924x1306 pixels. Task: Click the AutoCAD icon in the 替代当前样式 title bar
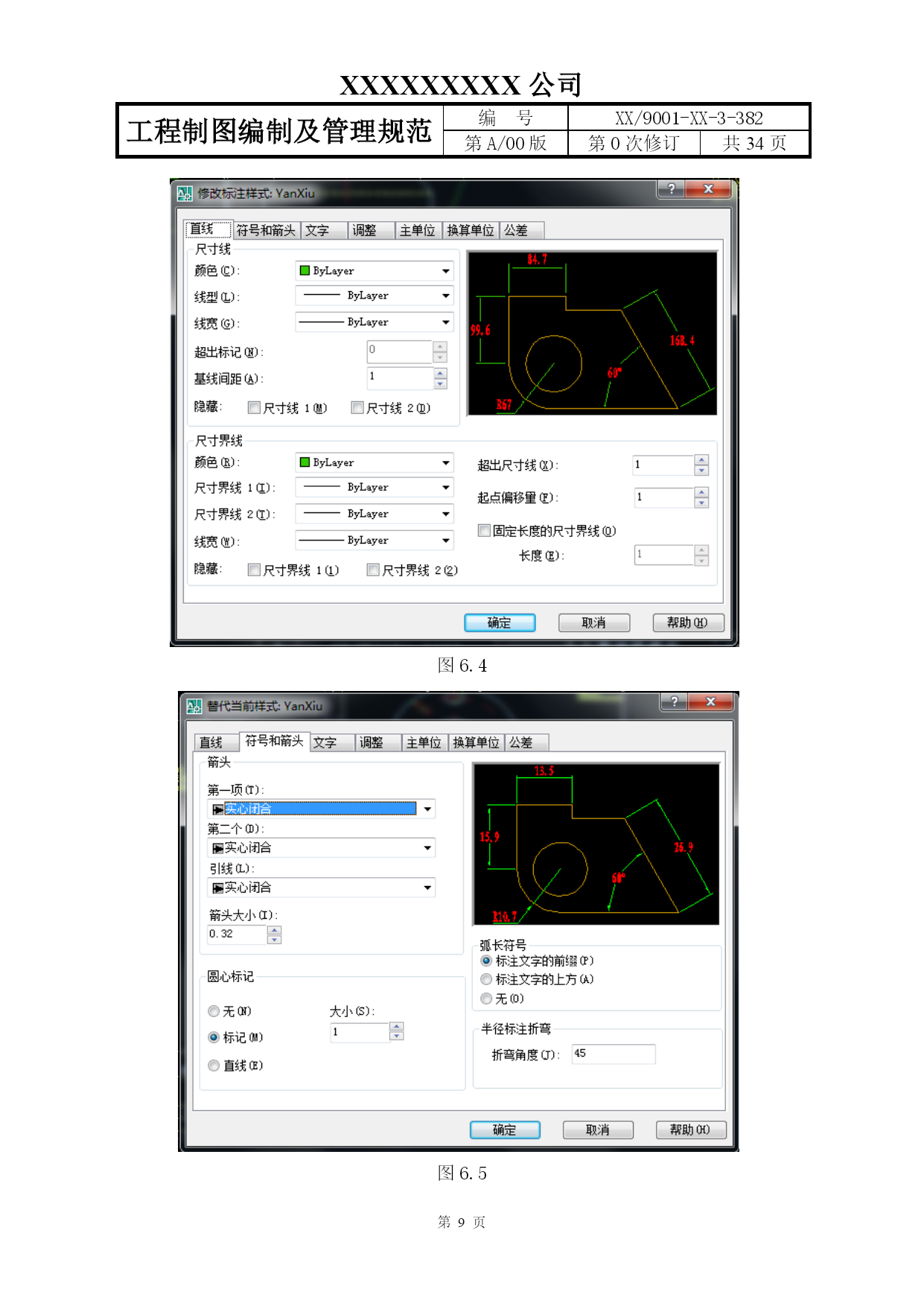pos(194,707)
